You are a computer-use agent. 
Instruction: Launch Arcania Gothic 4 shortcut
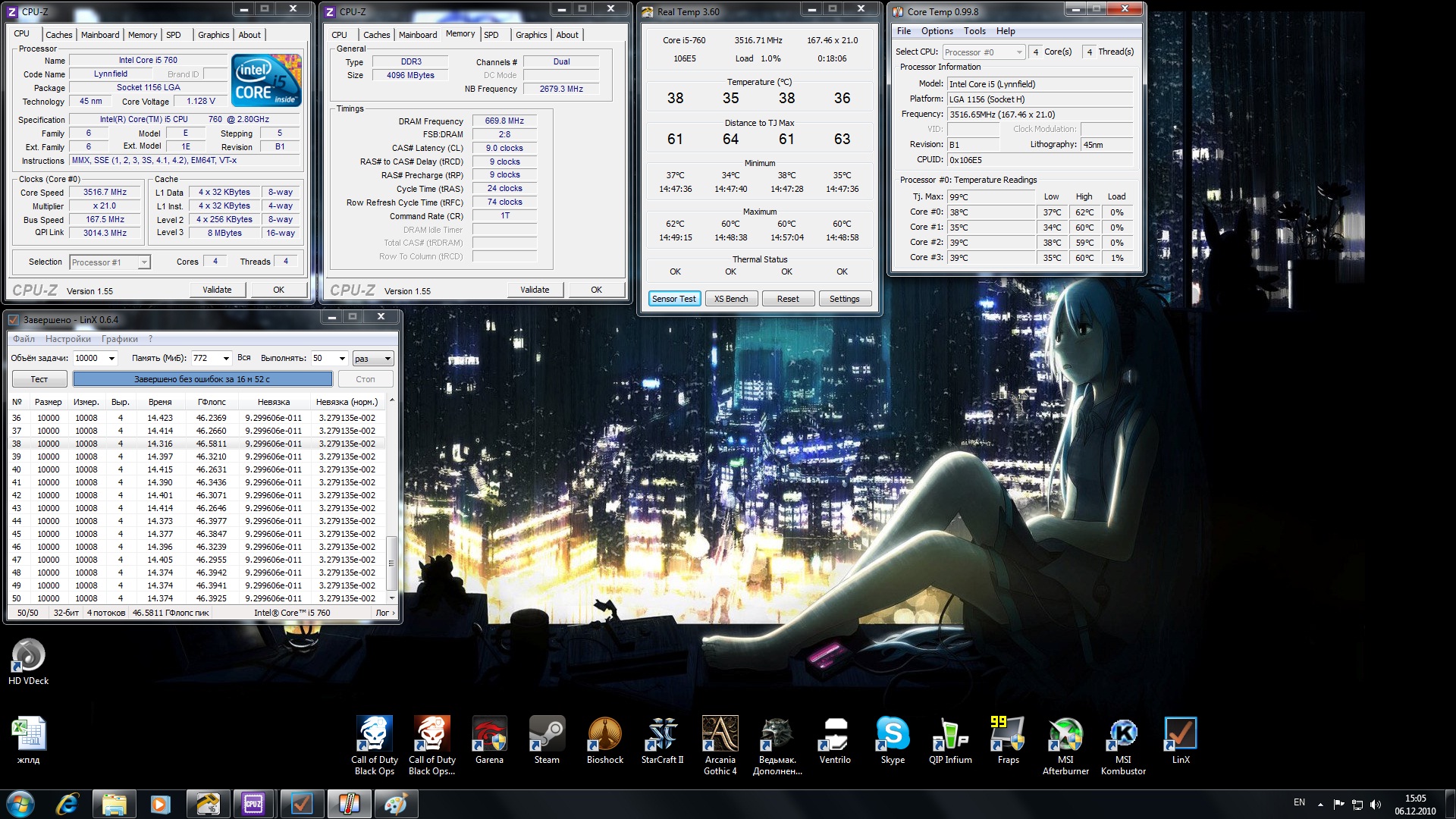coord(720,745)
